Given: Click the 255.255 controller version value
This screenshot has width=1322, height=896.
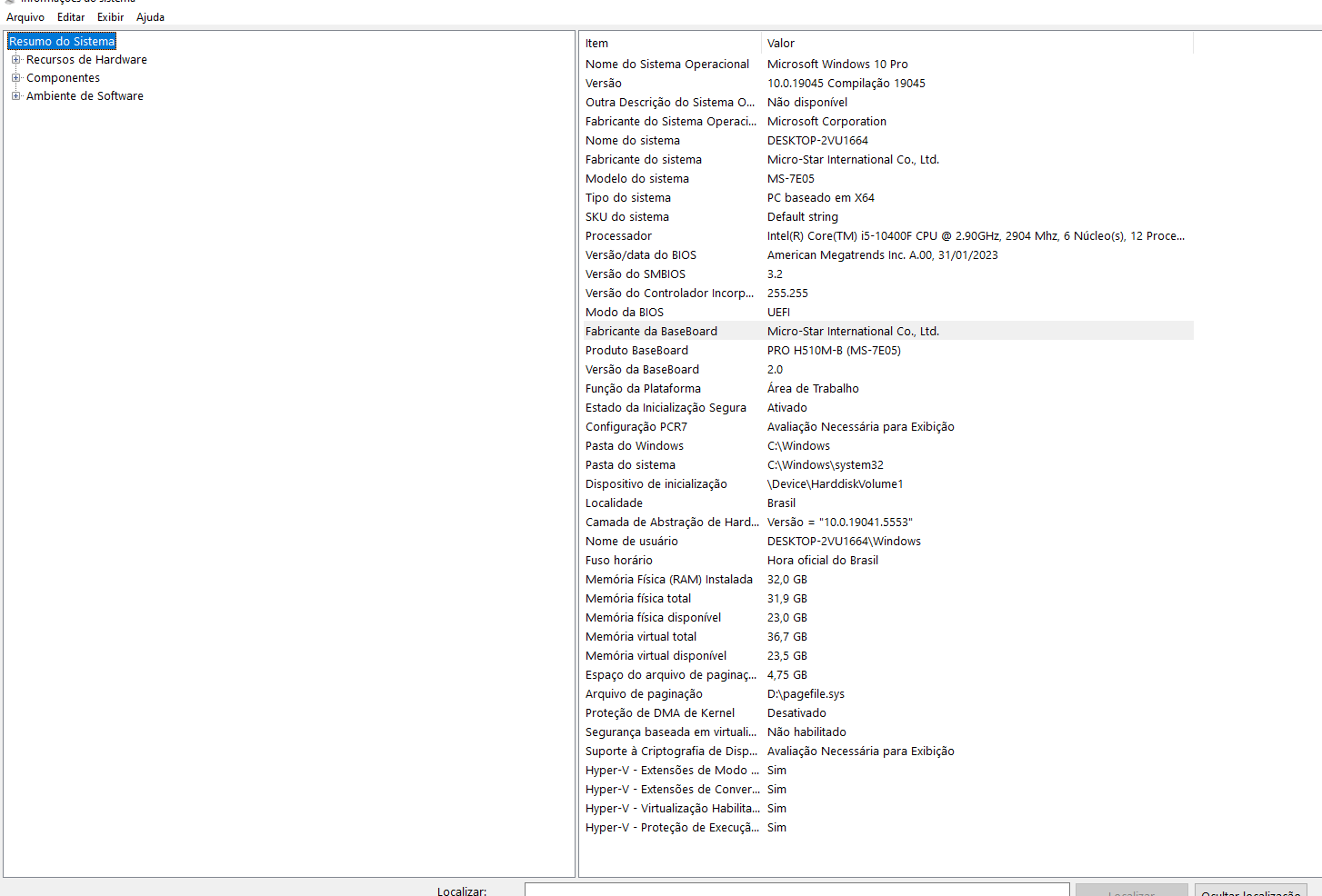Looking at the screenshot, I should click(787, 294).
